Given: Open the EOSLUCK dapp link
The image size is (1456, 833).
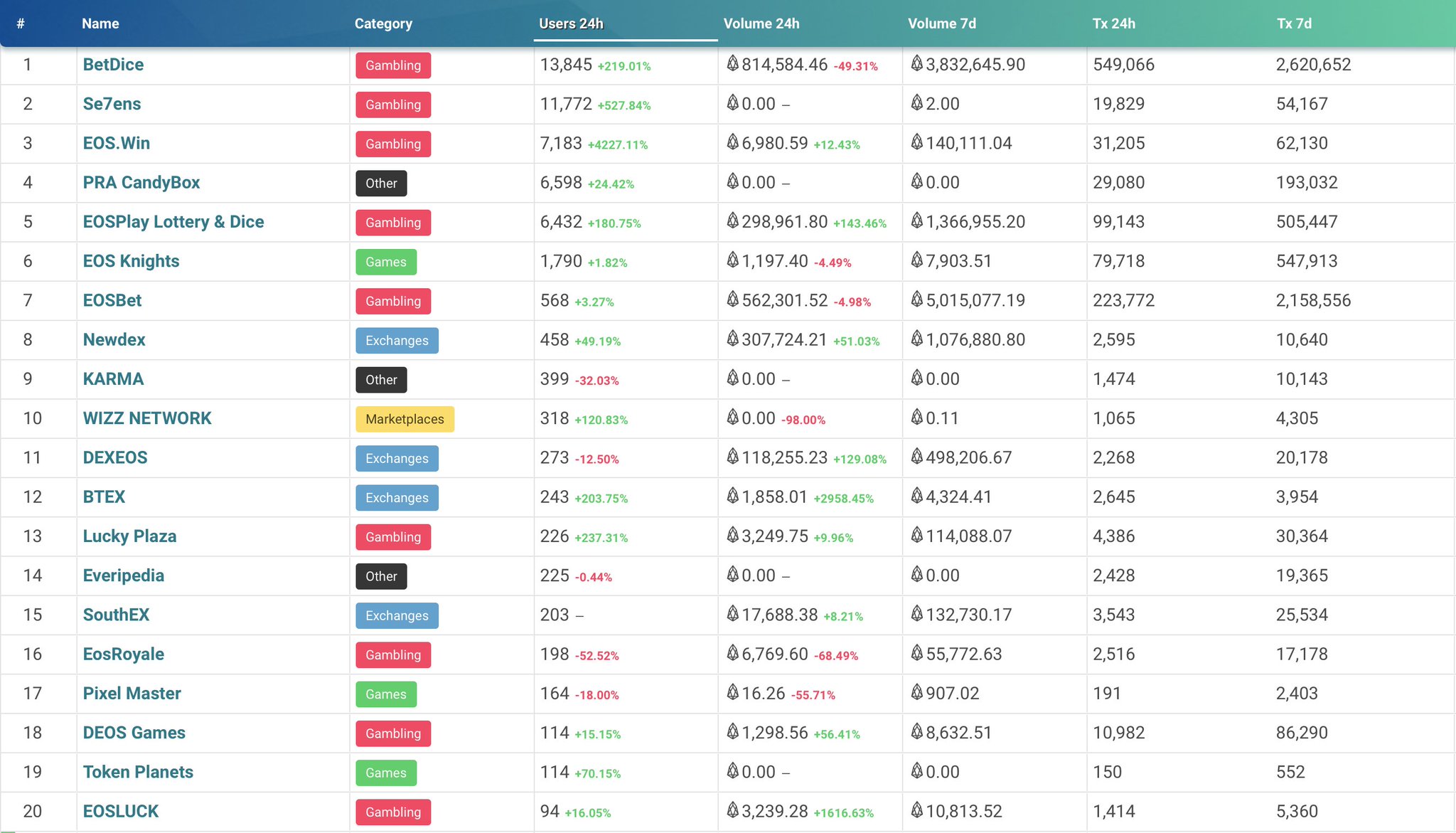Looking at the screenshot, I should click(x=121, y=811).
